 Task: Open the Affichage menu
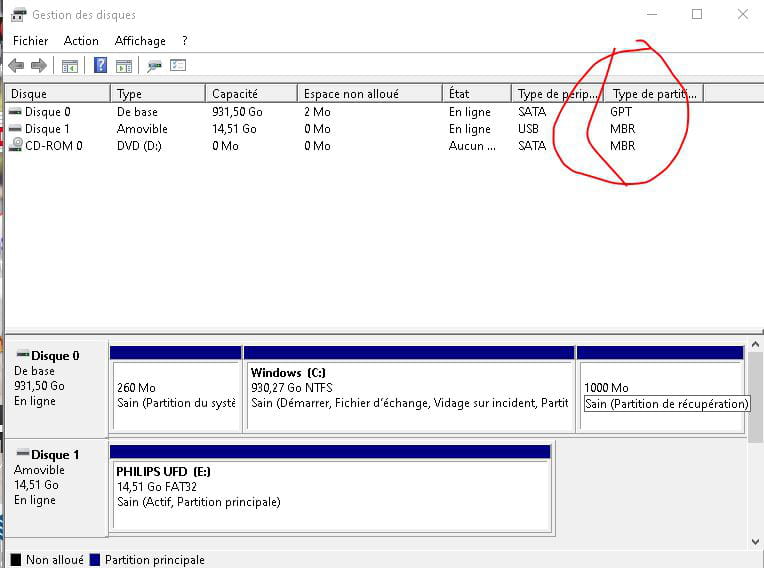click(140, 41)
